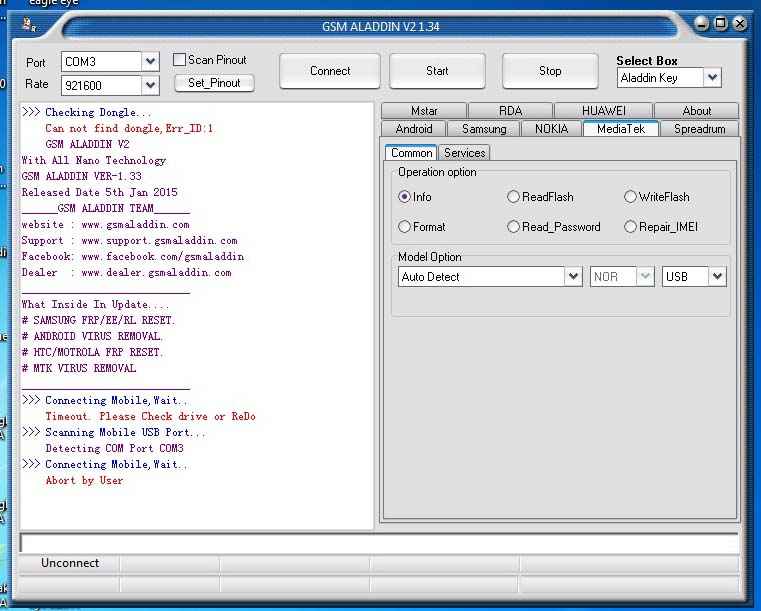Switch to the Samsung tab
This screenshot has width=761, height=611.
point(484,129)
